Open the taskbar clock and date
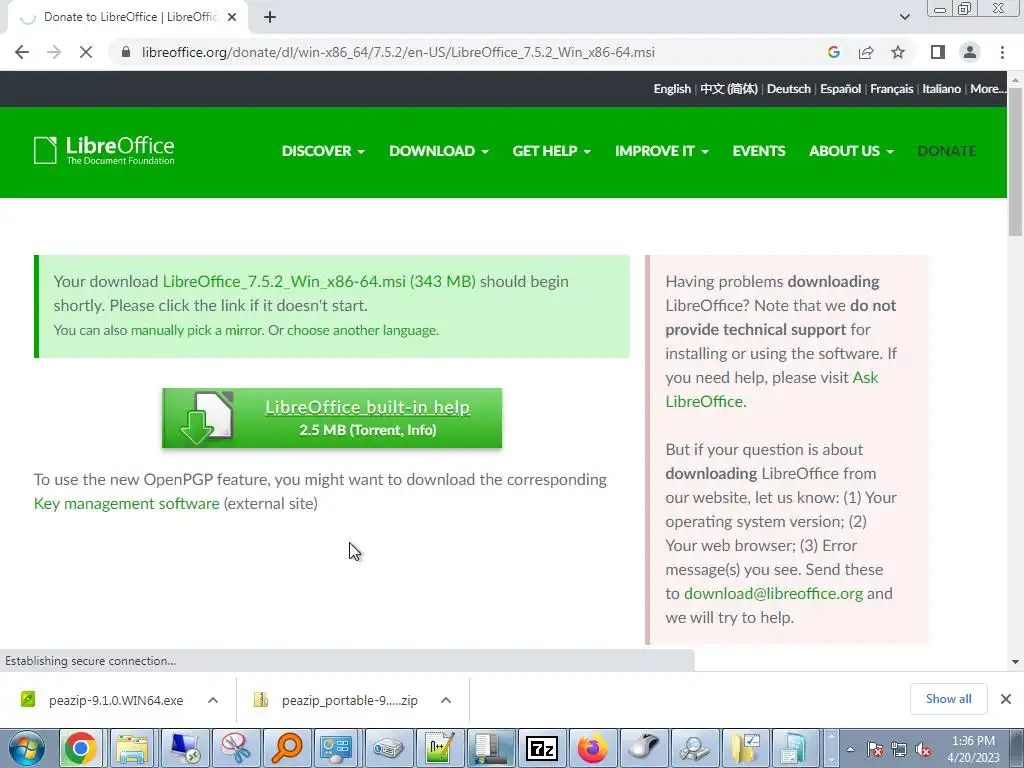Screen dimensions: 1024x768 [x=973, y=749]
